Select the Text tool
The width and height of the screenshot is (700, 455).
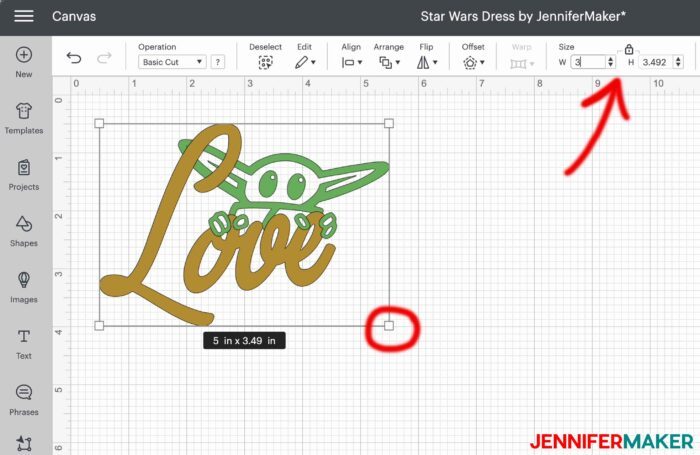24,344
